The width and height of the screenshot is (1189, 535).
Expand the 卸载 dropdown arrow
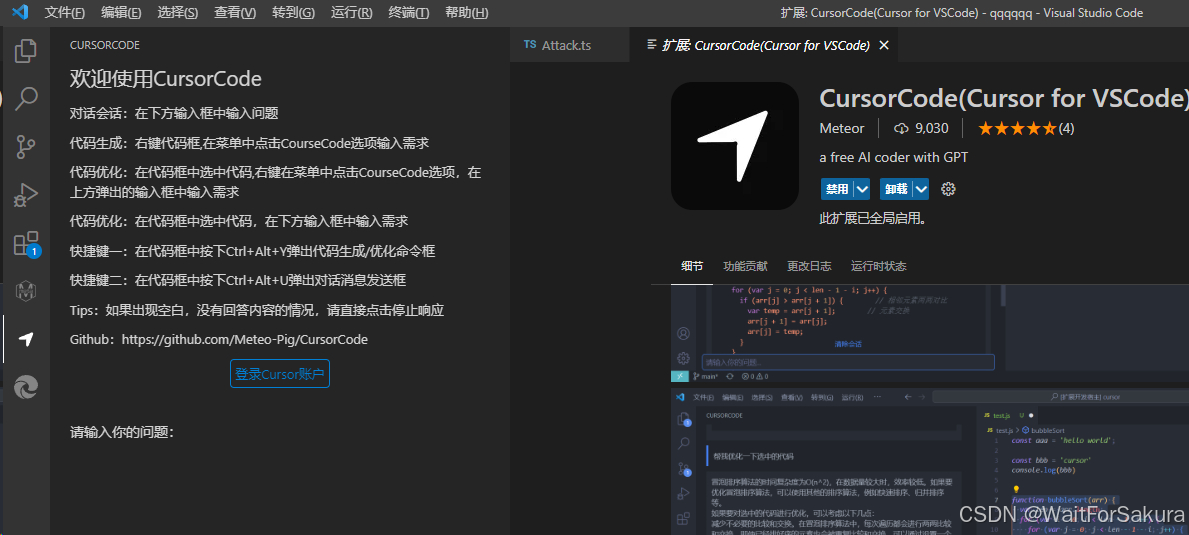[x=921, y=189]
